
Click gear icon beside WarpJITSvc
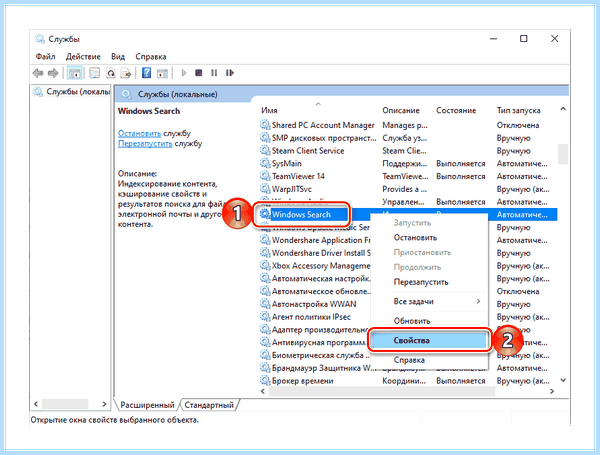coord(265,189)
